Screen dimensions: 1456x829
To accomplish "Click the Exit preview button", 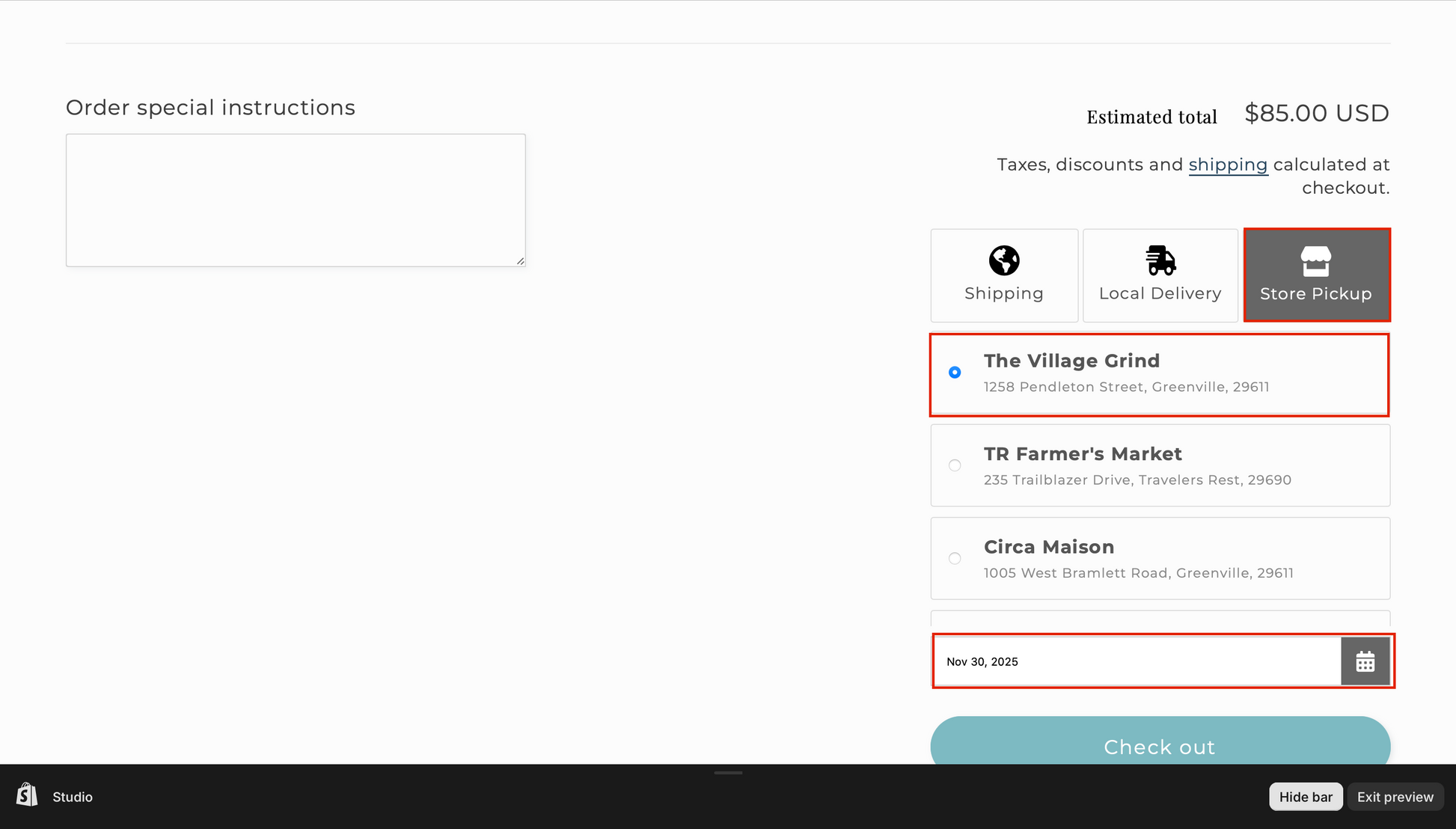I will pyautogui.click(x=1395, y=797).
